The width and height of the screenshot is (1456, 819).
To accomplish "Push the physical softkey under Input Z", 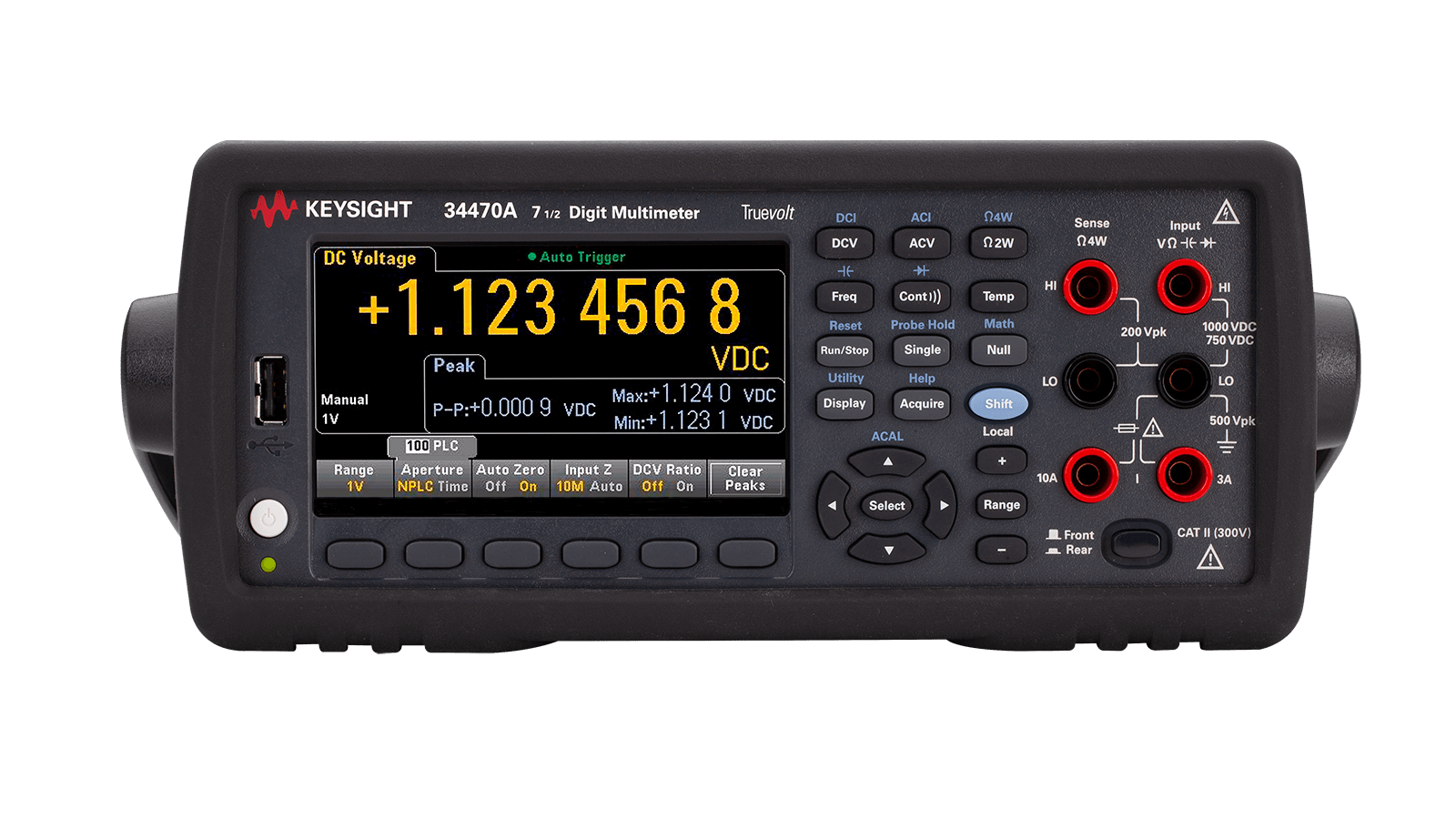I will pyautogui.click(x=591, y=553).
